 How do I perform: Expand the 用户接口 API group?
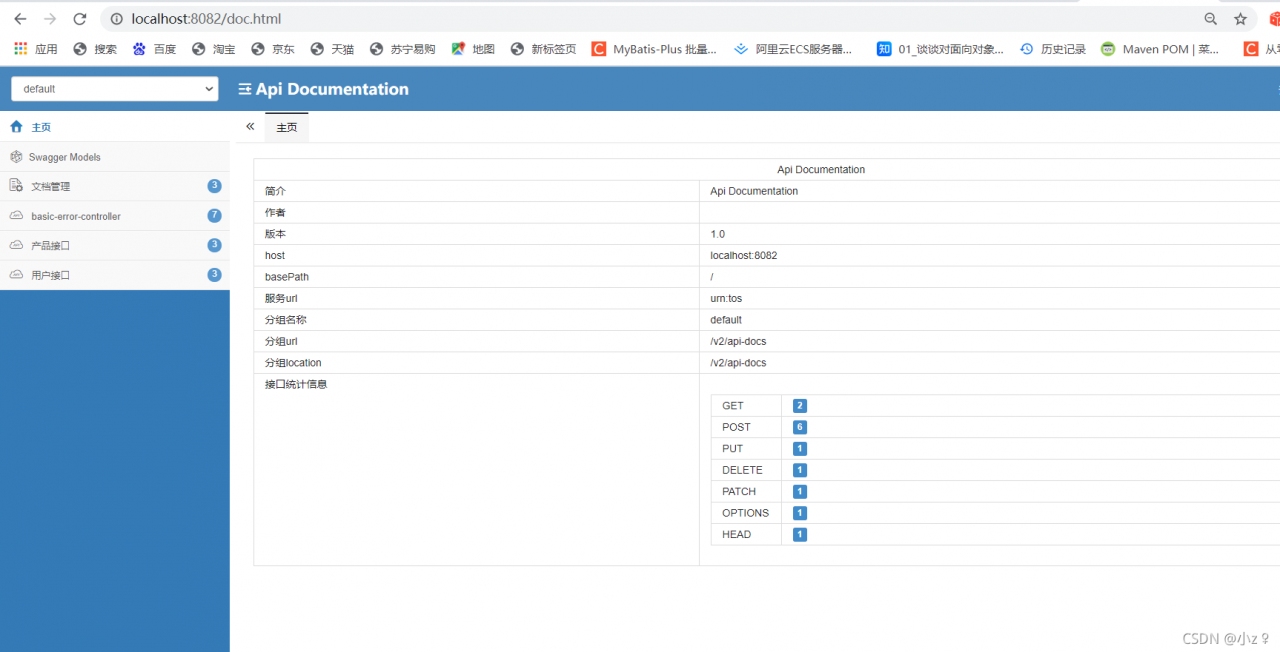point(115,275)
